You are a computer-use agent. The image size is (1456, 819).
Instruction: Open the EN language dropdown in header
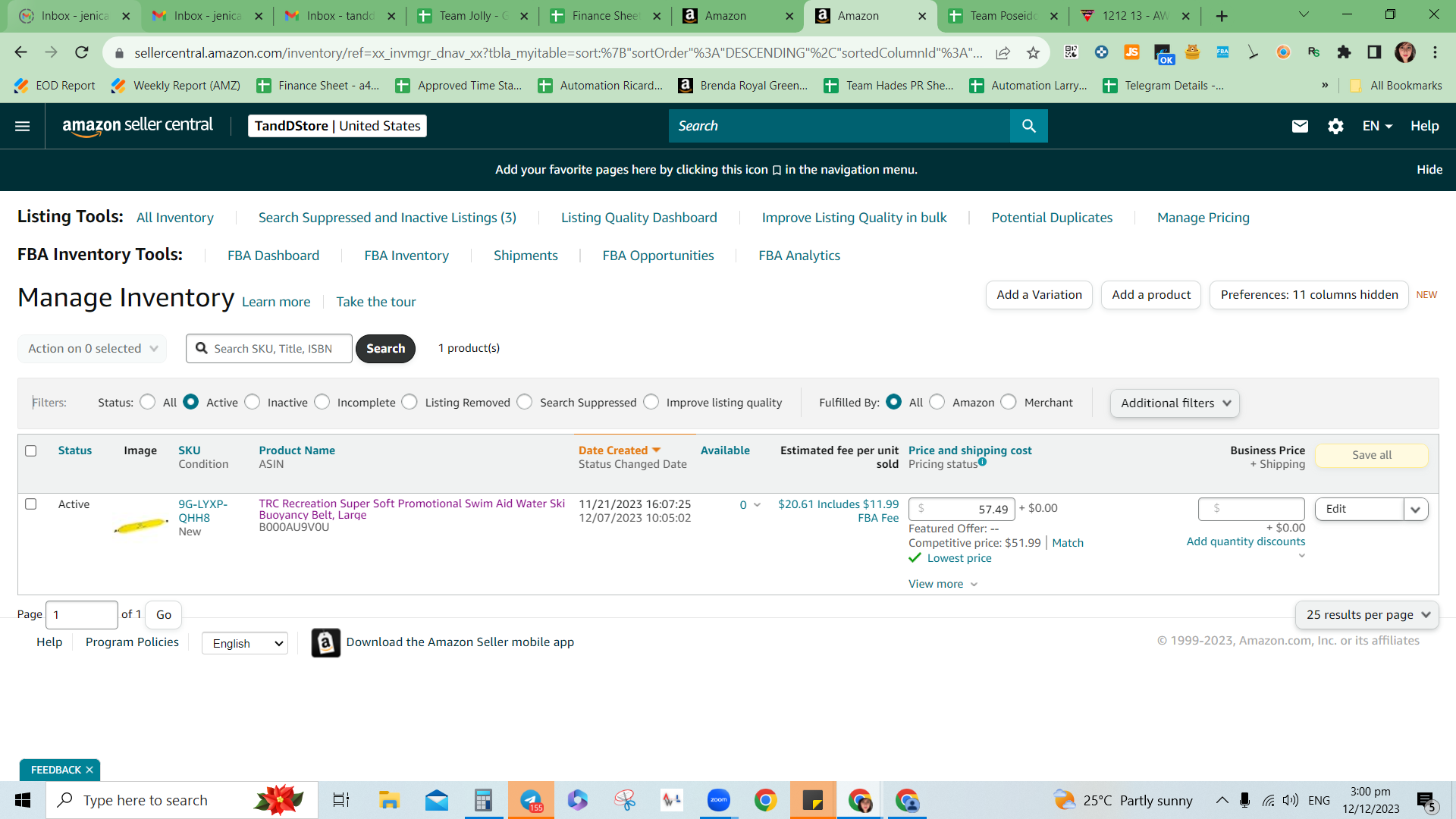[x=1377, y=126]
